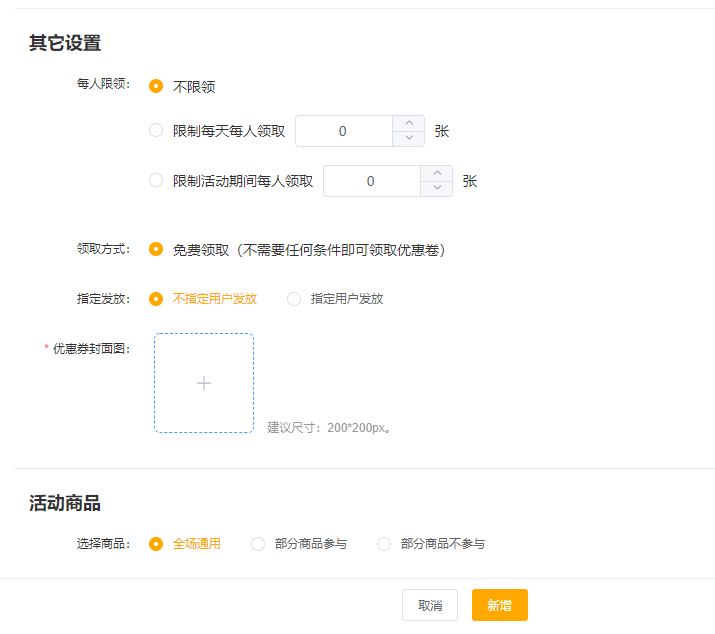Select 指定用户发放 option
The height and width of the screenshot is (634, 715).
(294, 298)
